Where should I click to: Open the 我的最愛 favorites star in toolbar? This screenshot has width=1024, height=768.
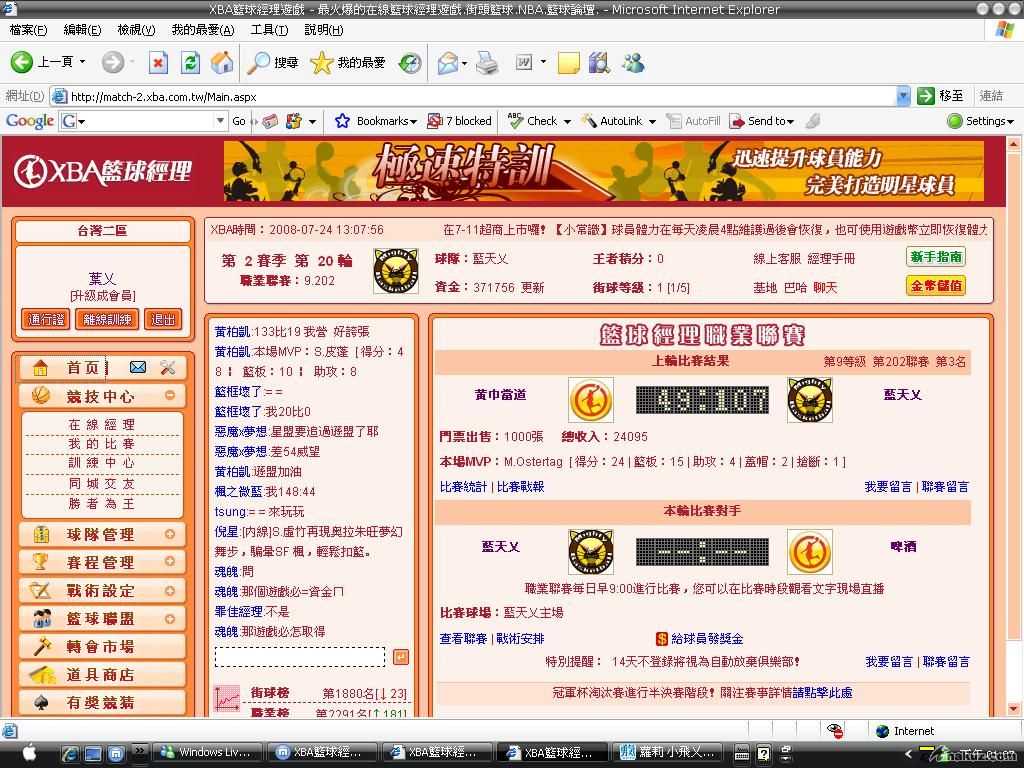tap(347, 63)
